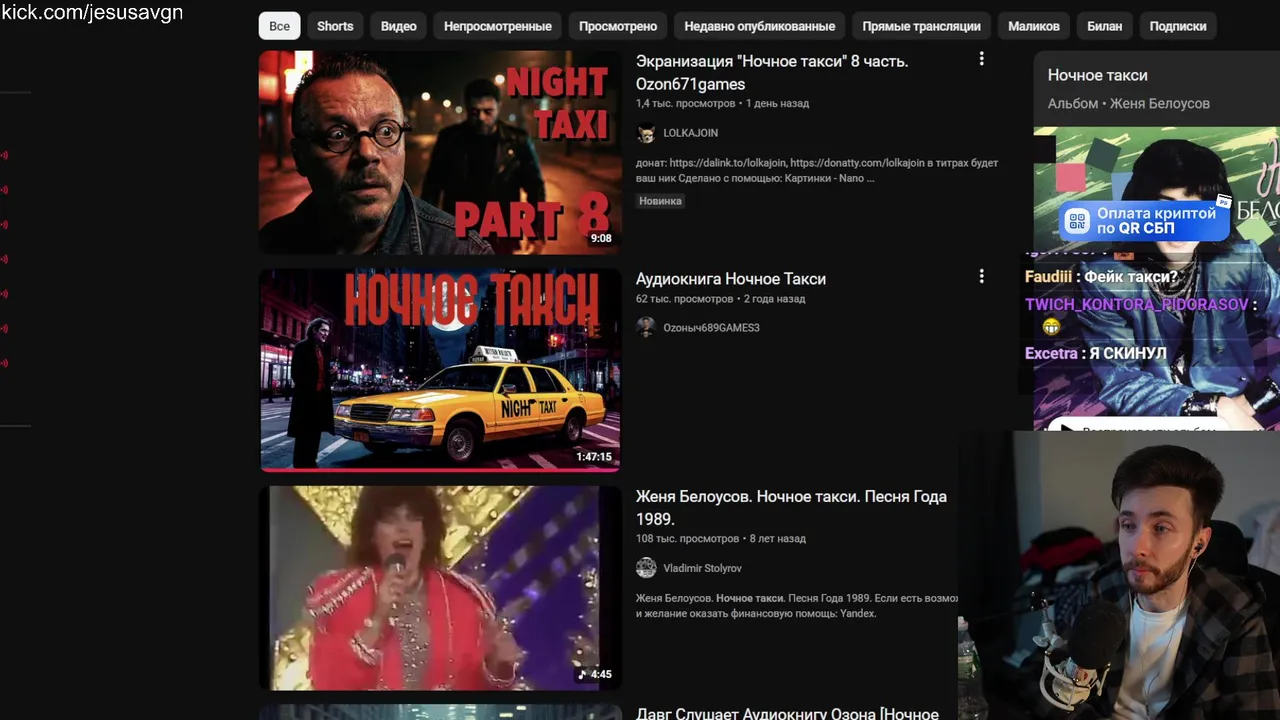Select 'Недавно опубликованные' filter chip

(760, 26)
